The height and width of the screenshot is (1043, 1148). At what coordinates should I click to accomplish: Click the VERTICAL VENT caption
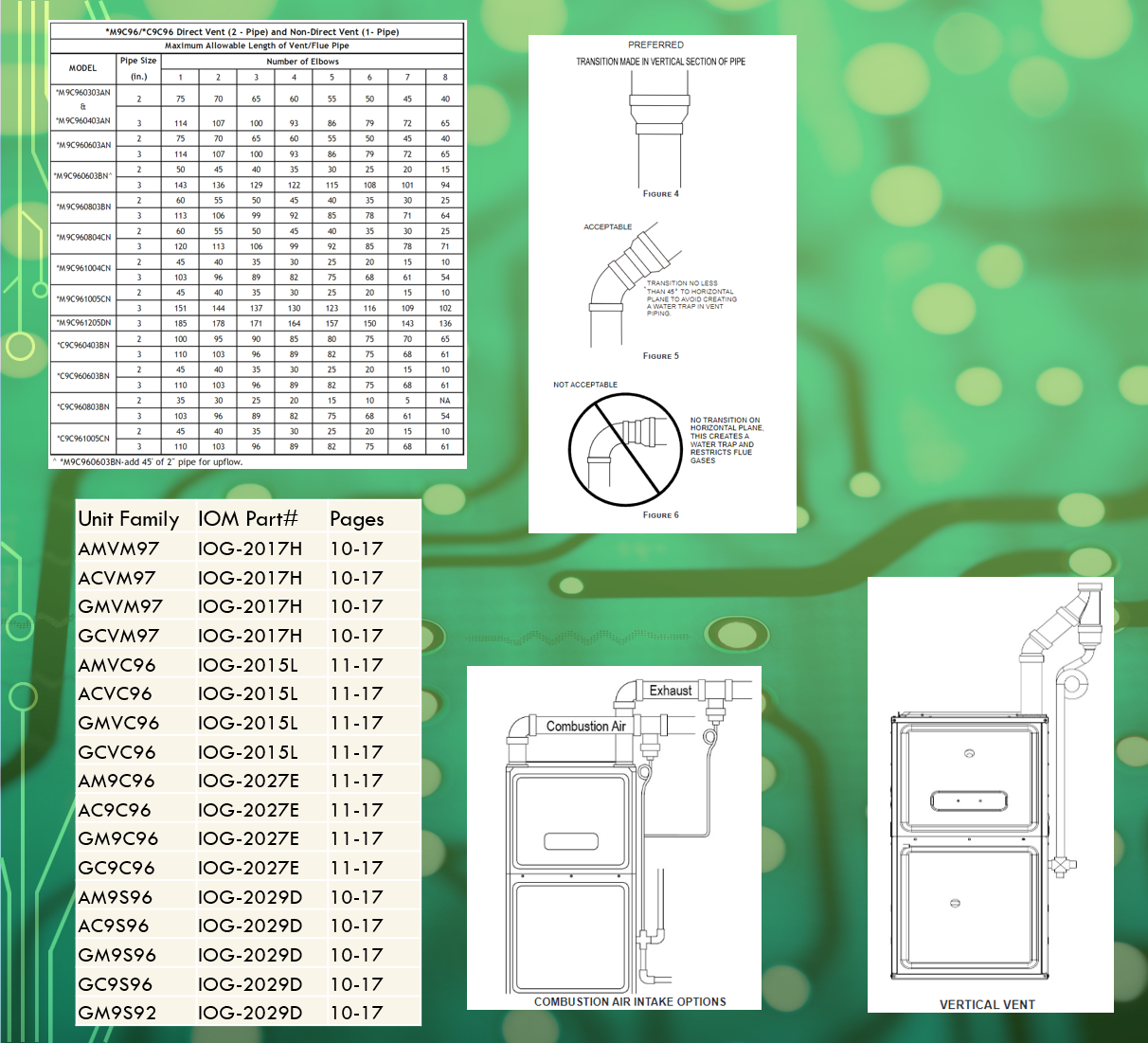pyautogui.click(x=987, y=1004)
